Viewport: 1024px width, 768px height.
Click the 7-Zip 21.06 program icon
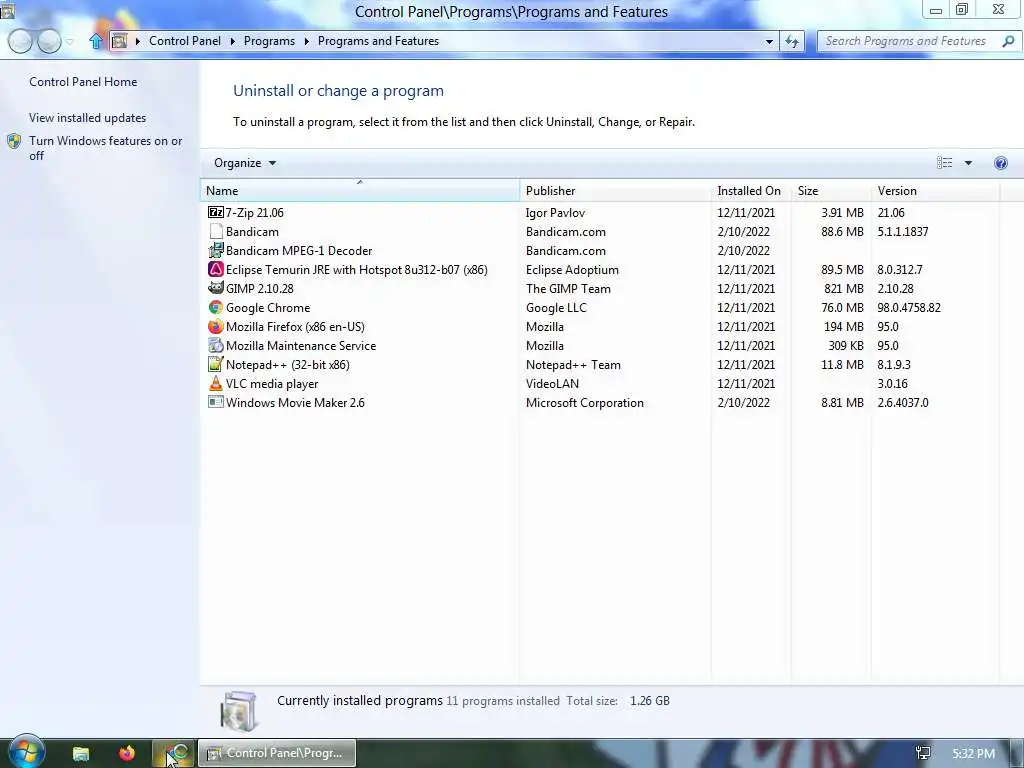pyautogui.click(x=216, y=212)
